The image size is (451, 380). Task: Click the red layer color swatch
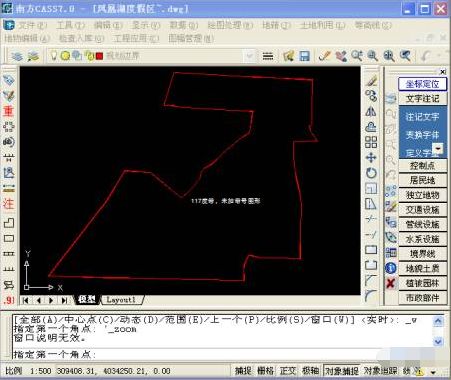tap(99, 56)
